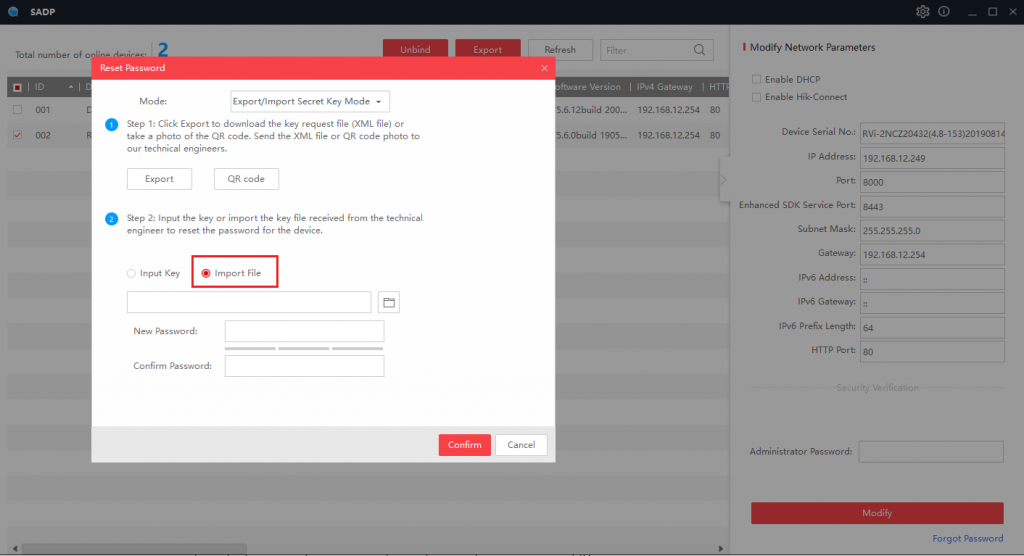The width and height of the screenshot is (1024, 556).
Task: Select the Input Key radio button
Action: pos(131,273)
